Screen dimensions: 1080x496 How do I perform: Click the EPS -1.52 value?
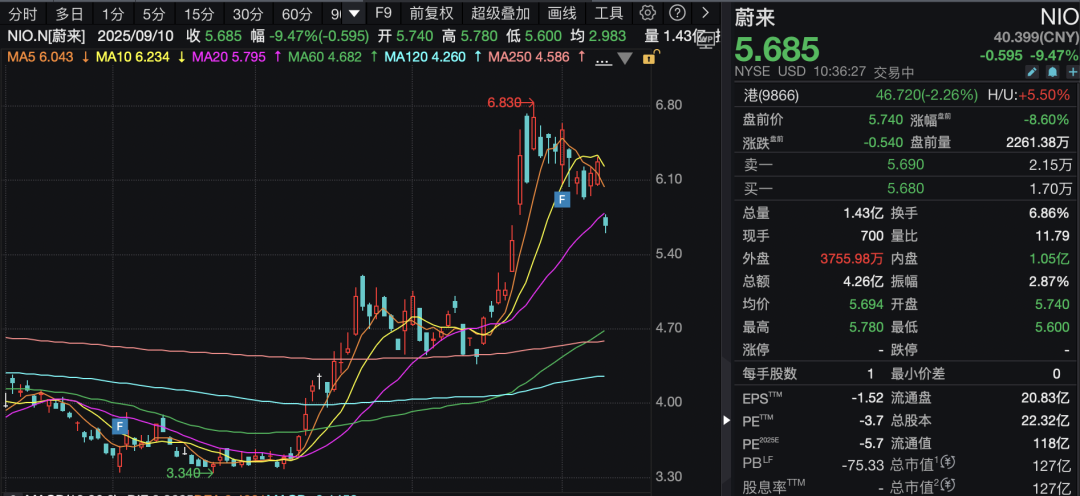tap(869, 397)
